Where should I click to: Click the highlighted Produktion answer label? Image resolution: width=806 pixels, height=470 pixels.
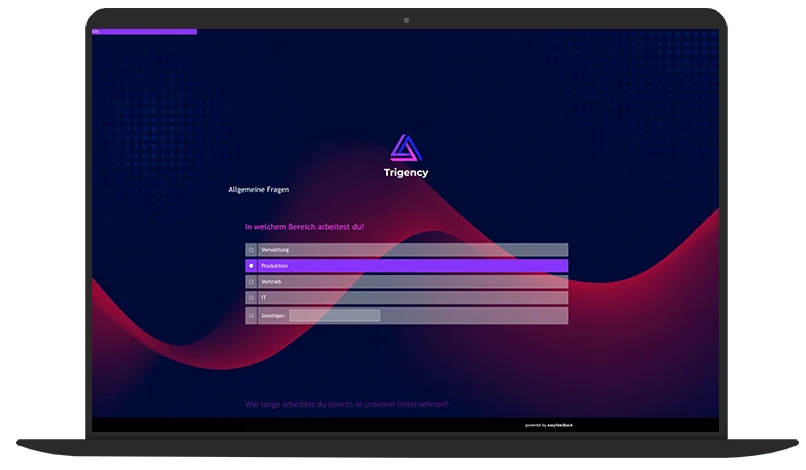click(x=275, y=266)
